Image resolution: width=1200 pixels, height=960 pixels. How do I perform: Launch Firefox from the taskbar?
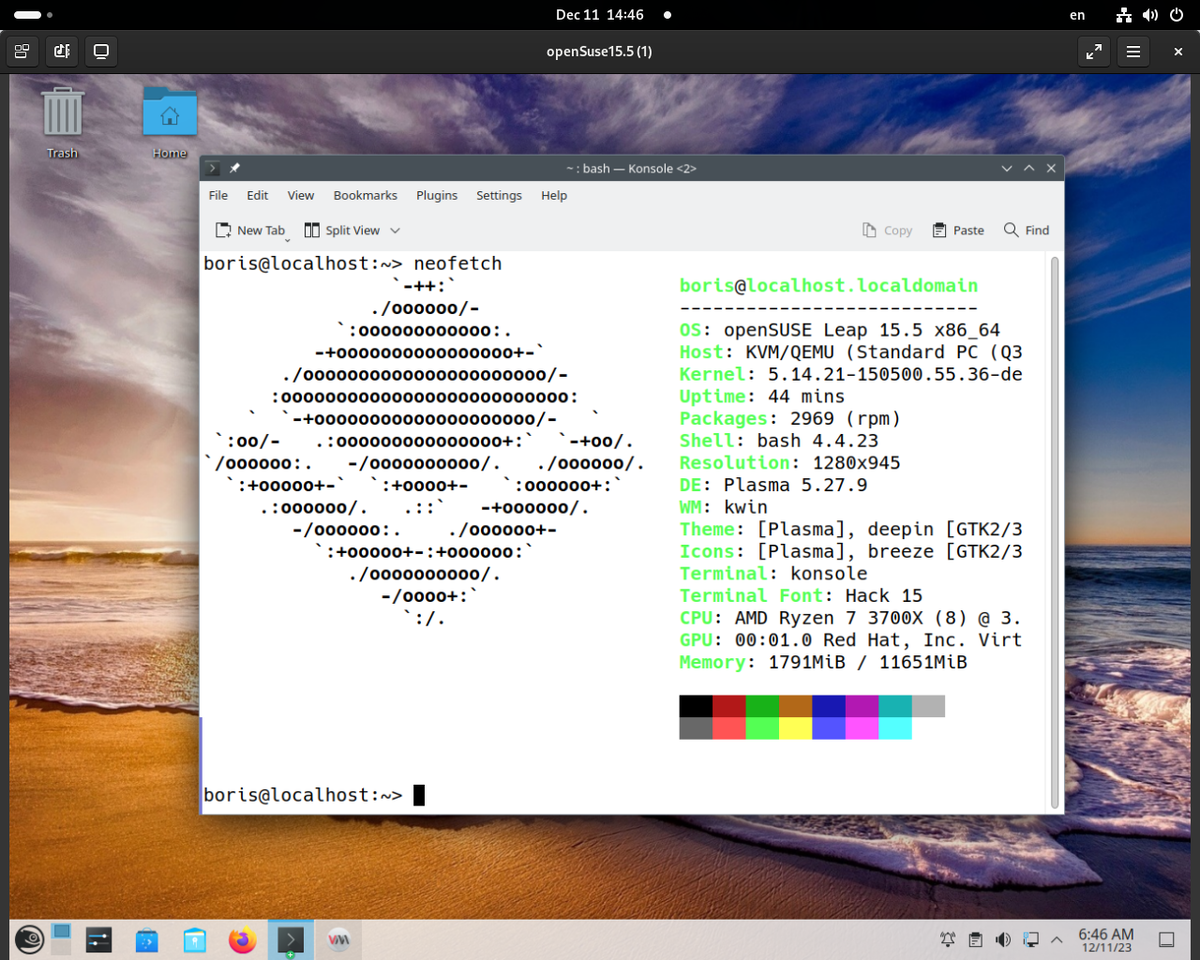pos(242,940)
